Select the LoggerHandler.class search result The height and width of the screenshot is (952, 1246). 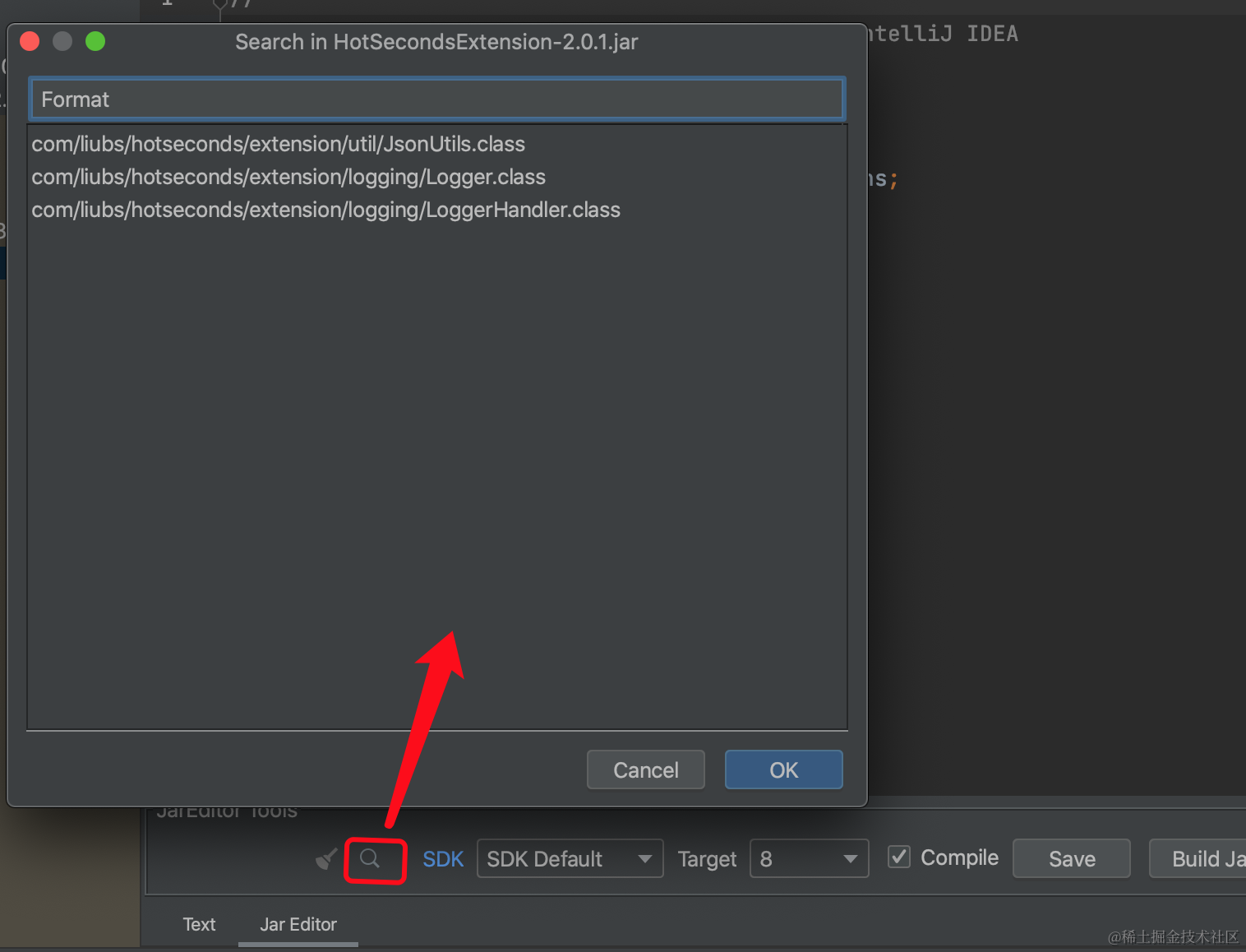point(436,210)
